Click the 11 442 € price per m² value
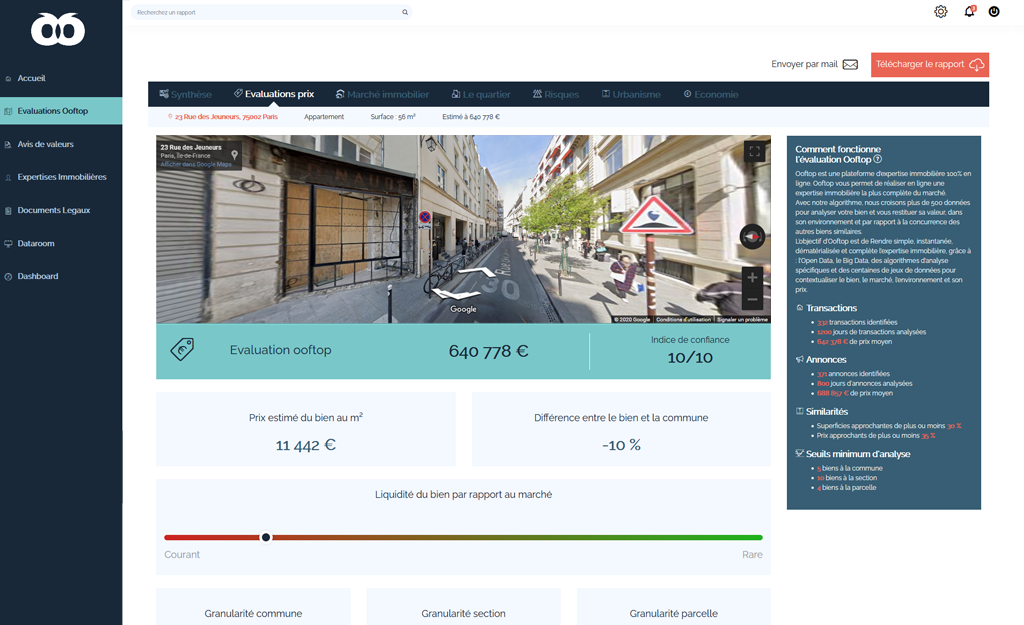The image size is (1024, 625). (x=306, y=445)
